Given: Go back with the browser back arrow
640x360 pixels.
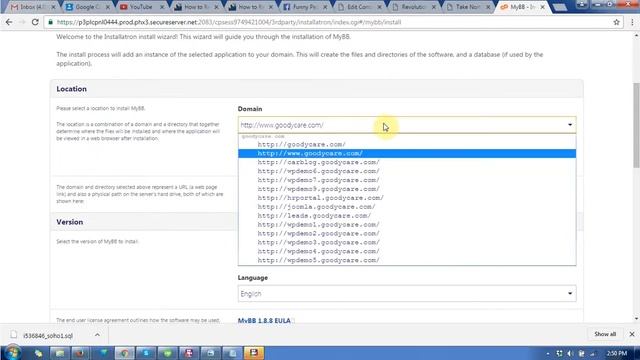Looking at the screenshot, I should point(9,22).
